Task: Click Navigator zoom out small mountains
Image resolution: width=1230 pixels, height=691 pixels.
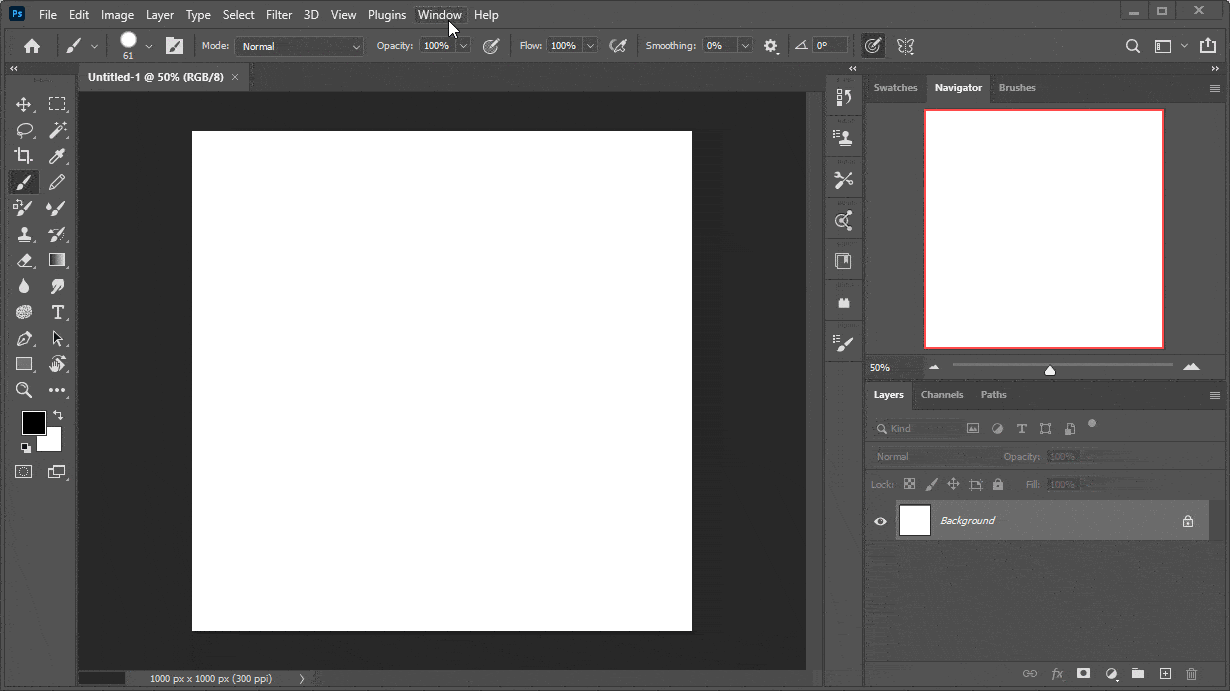Action: click(x=934, y=367)
